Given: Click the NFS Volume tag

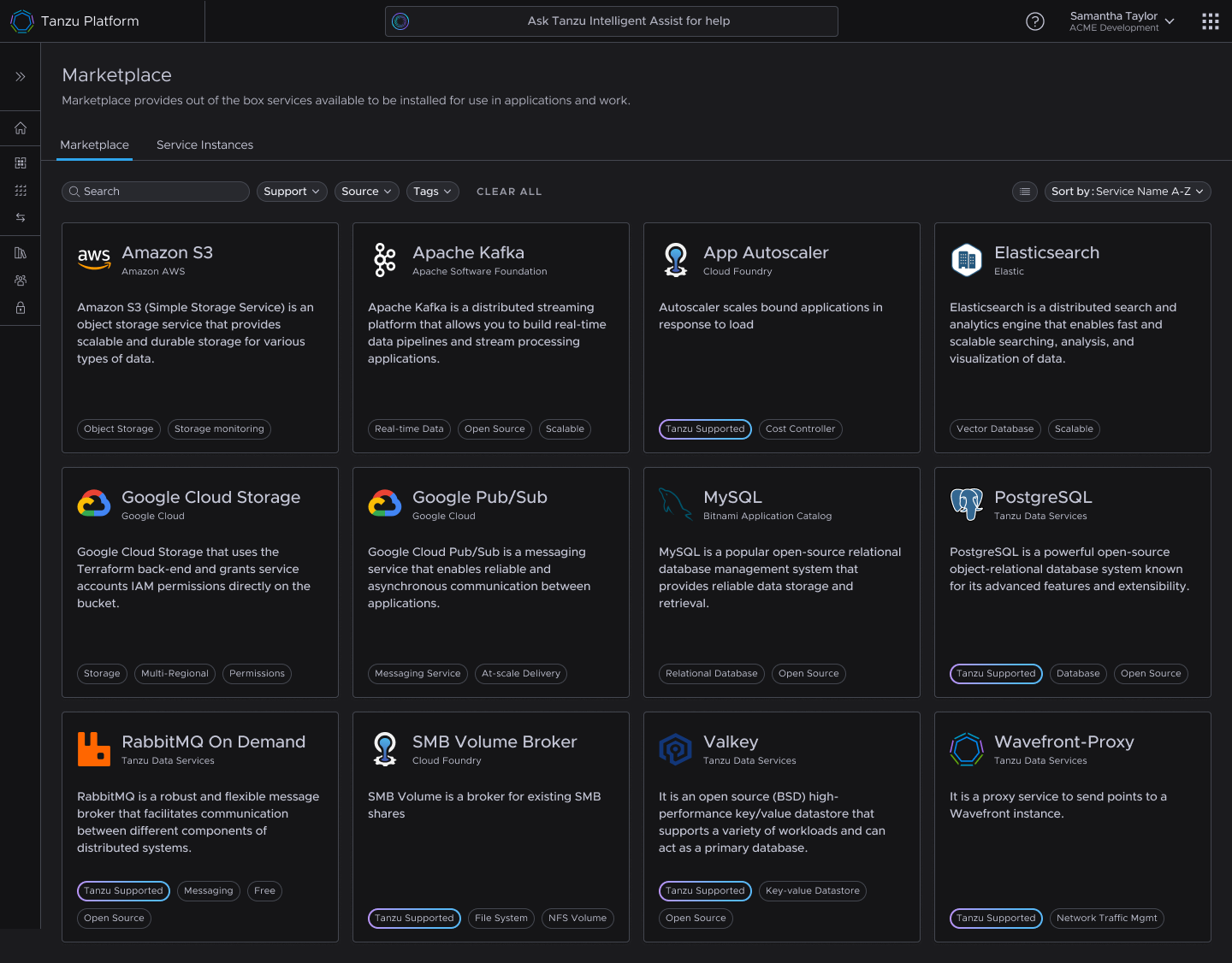Looking at the screenshot, I should [x=577, y=919].
